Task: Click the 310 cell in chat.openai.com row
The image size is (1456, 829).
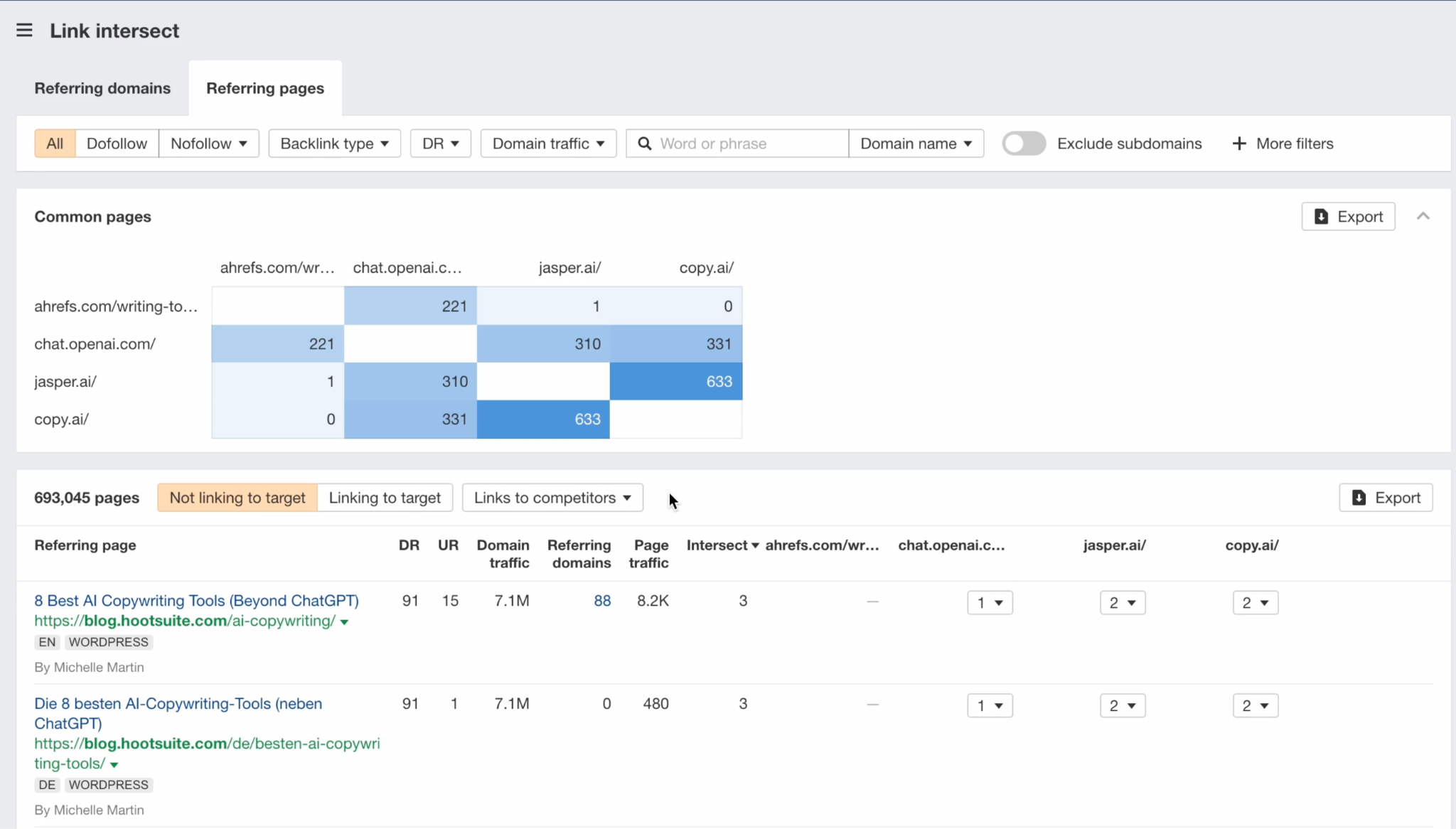Action: tap(543, 344)
